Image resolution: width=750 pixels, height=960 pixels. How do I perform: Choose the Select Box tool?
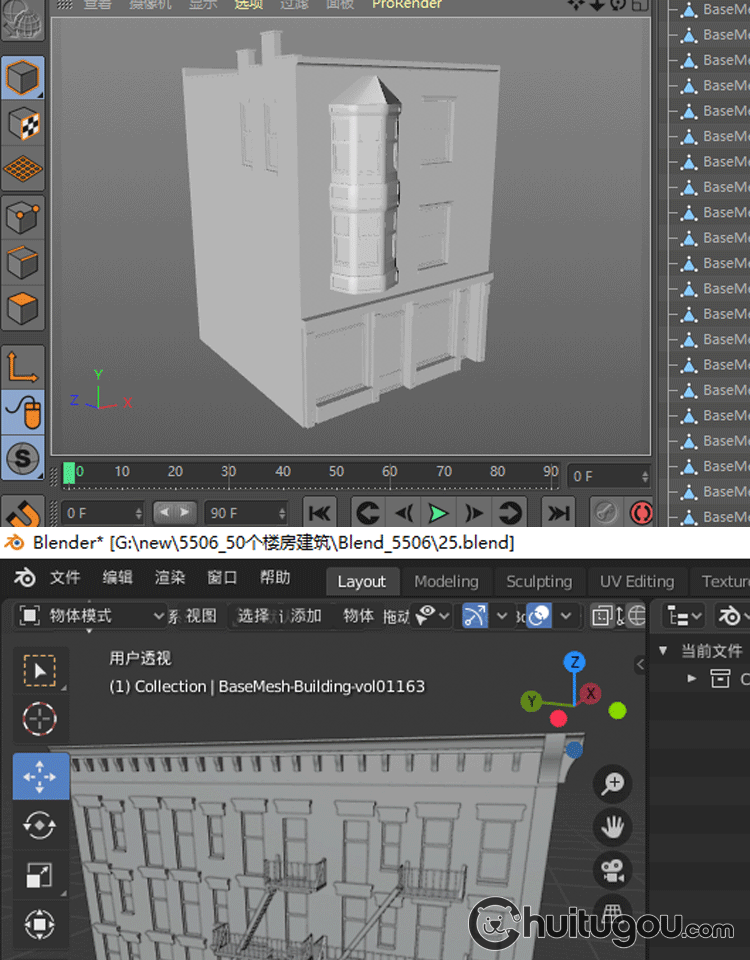click(40, 670)
